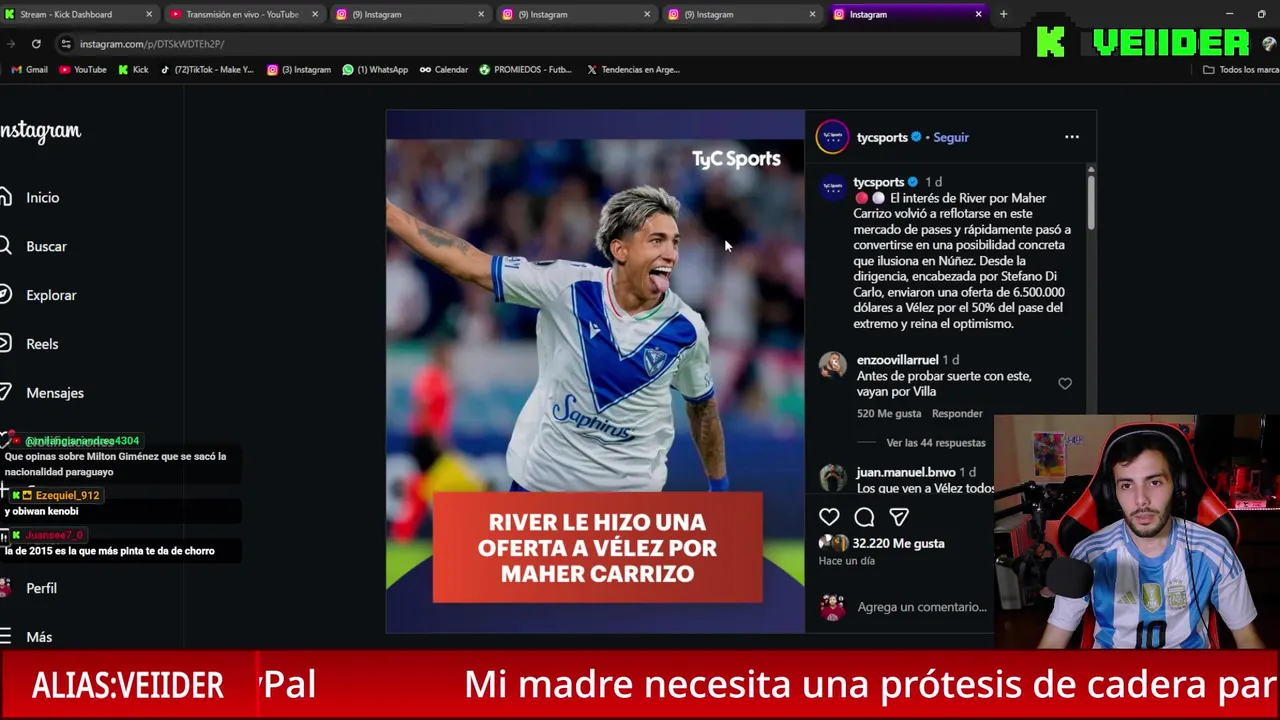This screenshot has height=720, width=1280.
Task: Close the active Instagram tab
Action: tap(978, 14)
